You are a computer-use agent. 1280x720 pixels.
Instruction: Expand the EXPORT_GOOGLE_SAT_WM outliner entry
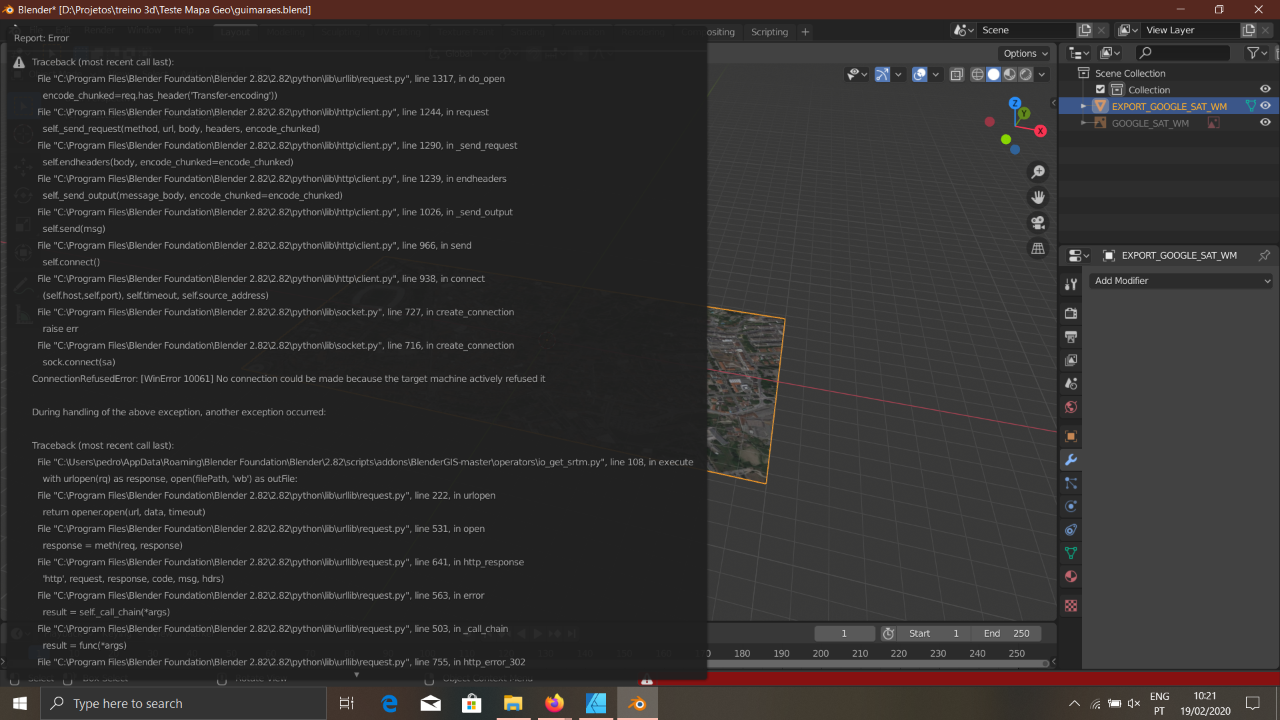(x=1083, y=106)
